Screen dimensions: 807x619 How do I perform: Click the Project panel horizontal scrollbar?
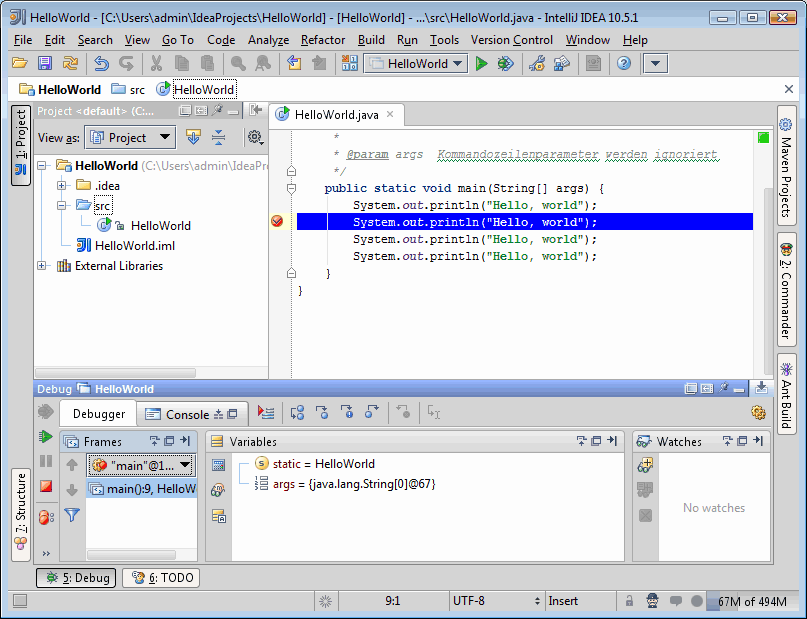point(116,372)
